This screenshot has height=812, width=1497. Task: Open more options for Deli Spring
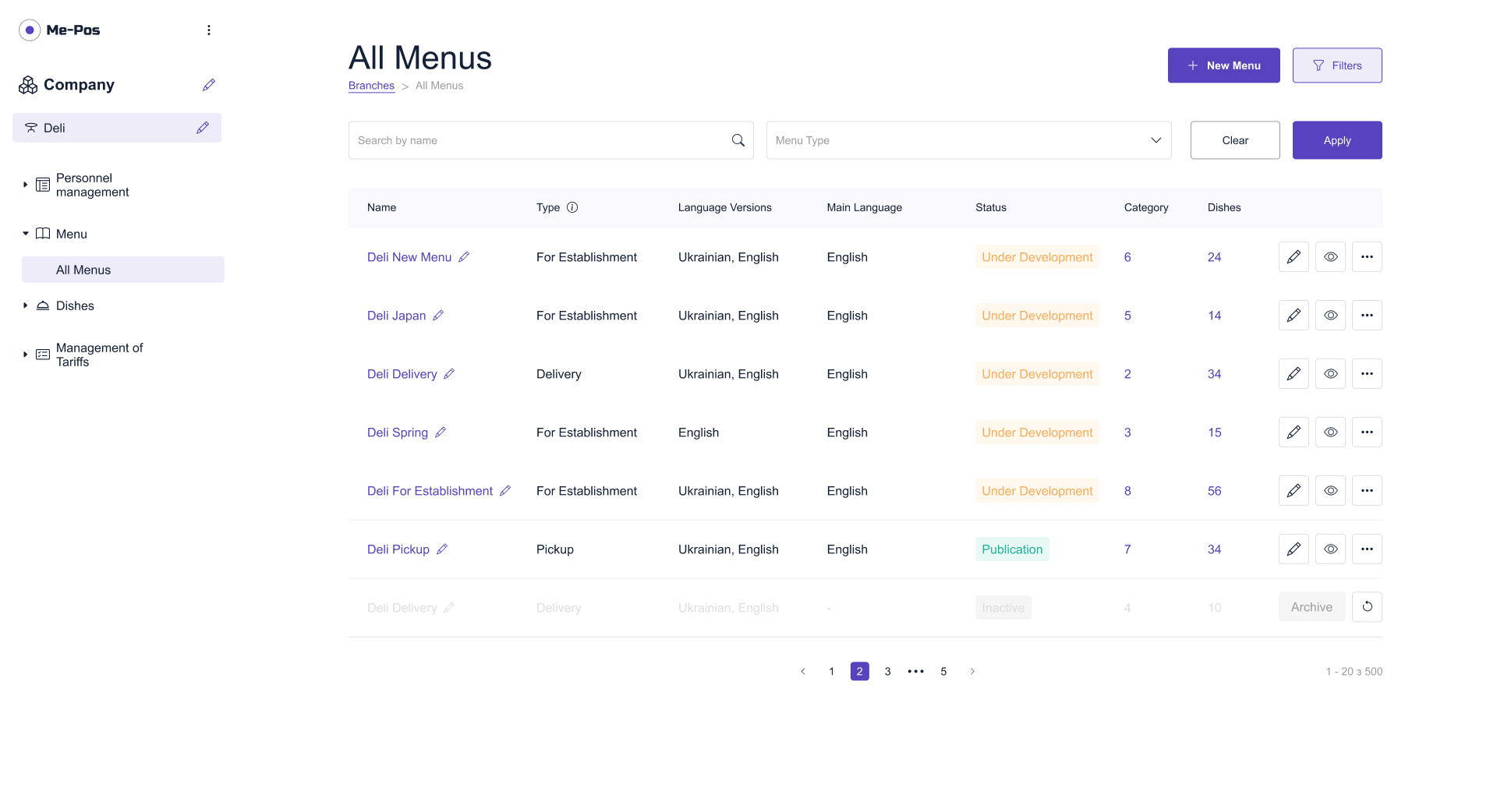1367,432
